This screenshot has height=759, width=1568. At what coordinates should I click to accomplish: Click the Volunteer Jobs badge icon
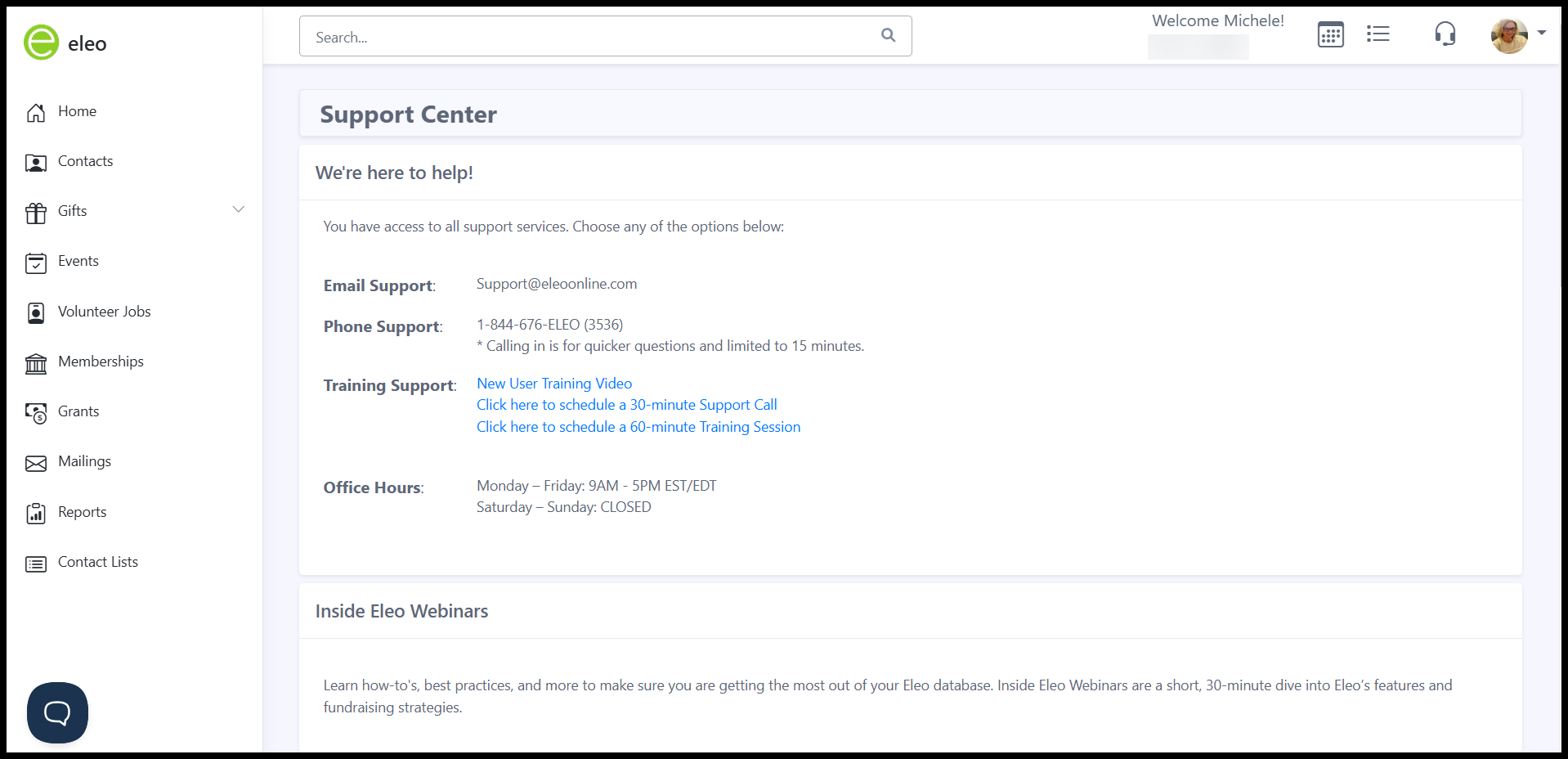[36, 313]
